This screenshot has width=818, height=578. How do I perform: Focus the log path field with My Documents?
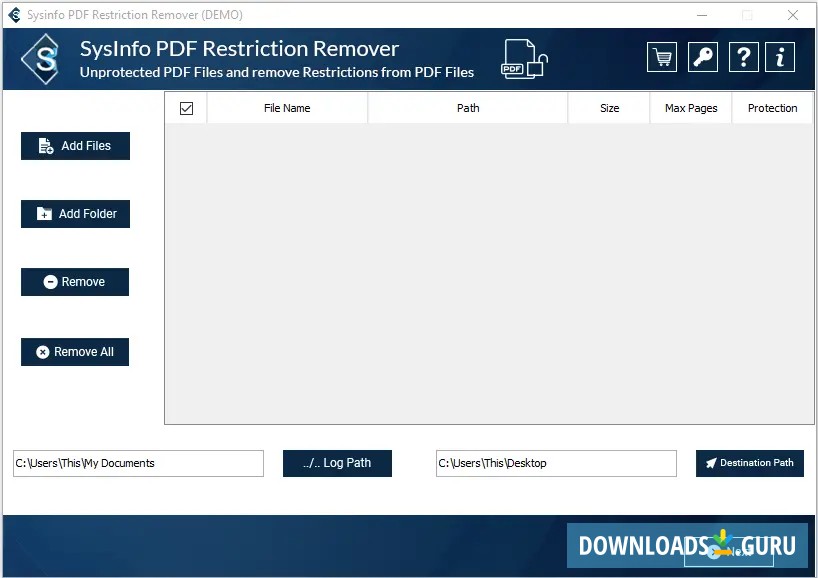coord(138,463)
